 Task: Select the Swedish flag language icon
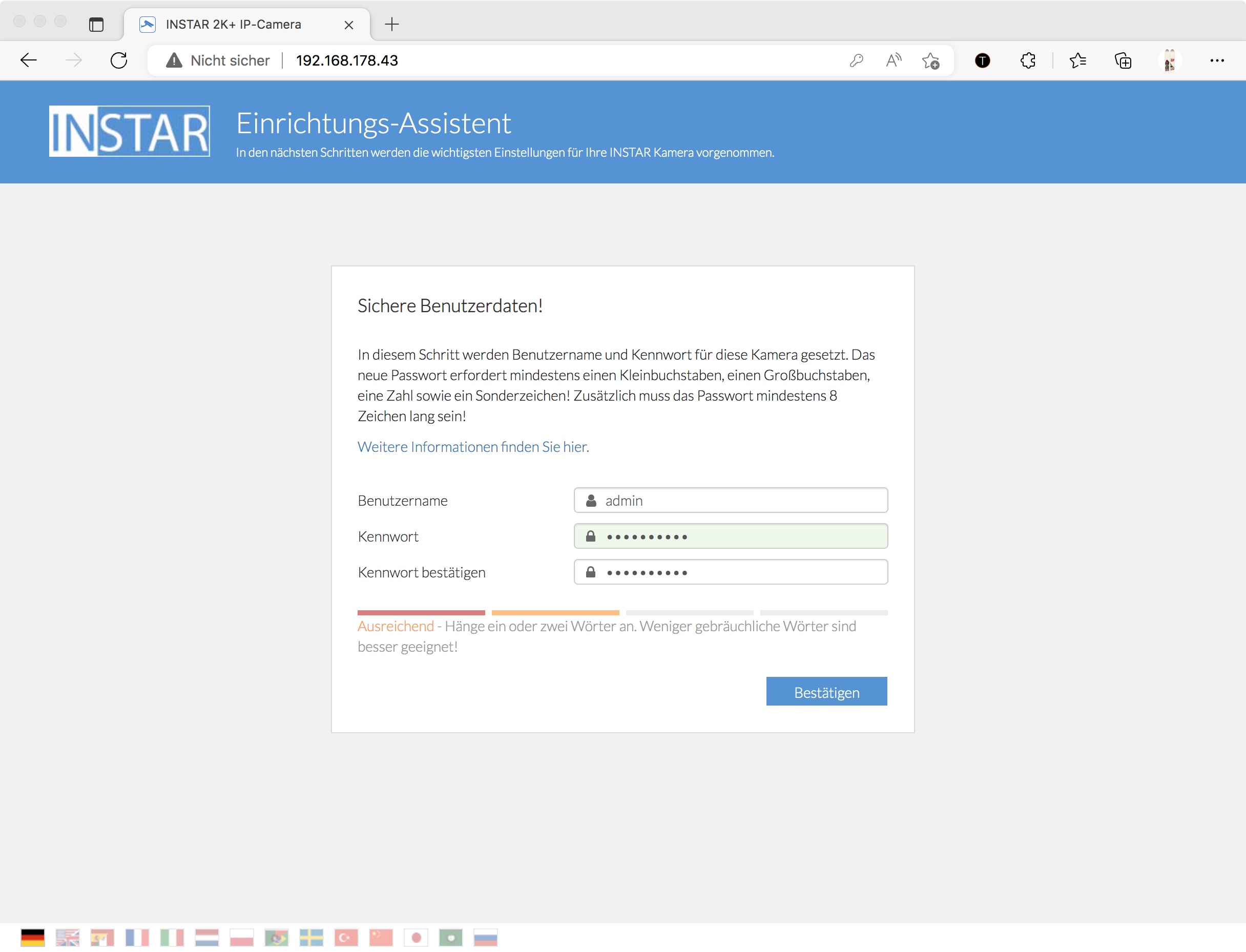311,937
